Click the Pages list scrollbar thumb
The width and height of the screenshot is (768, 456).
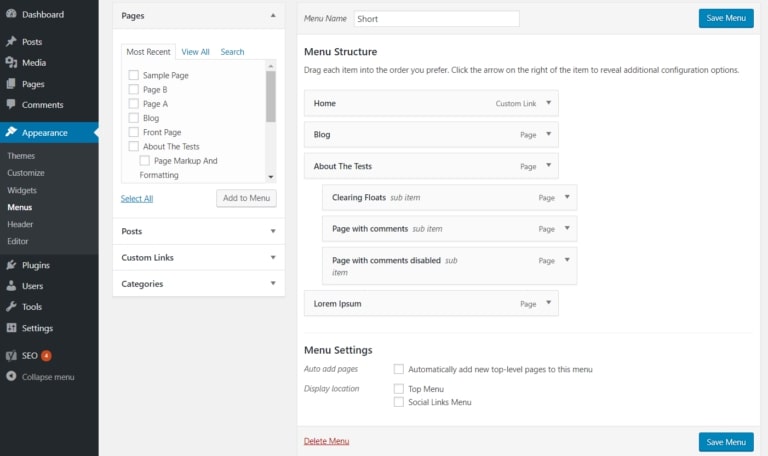coord(271,96)
